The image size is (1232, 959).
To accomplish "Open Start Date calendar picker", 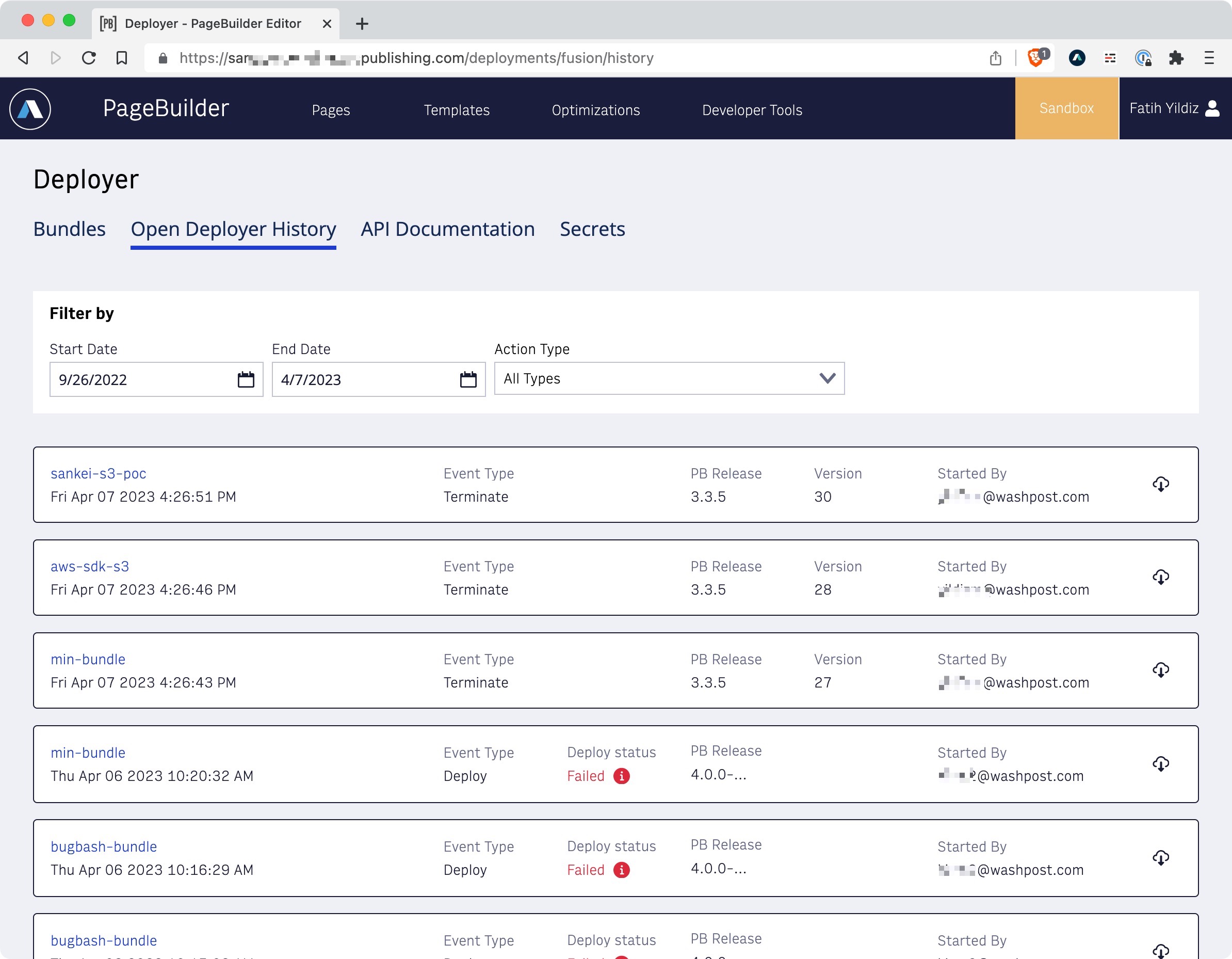I will (x=246, y=379).
